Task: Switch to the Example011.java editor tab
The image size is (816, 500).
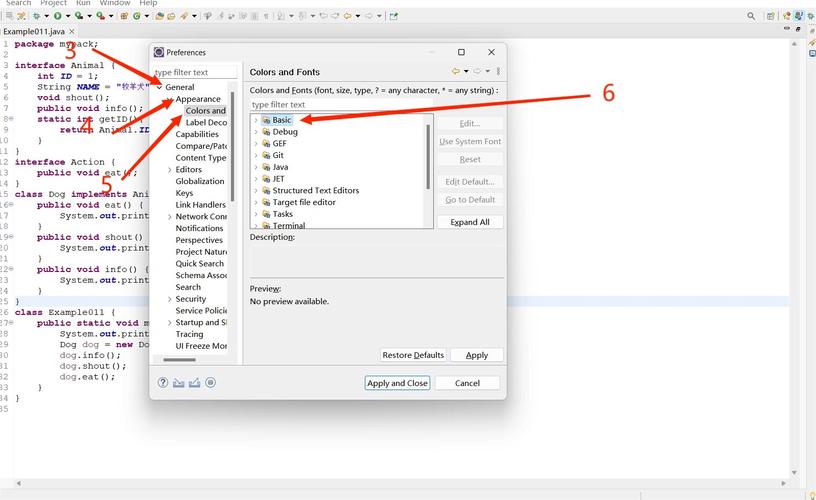Action: pos(34,32)
